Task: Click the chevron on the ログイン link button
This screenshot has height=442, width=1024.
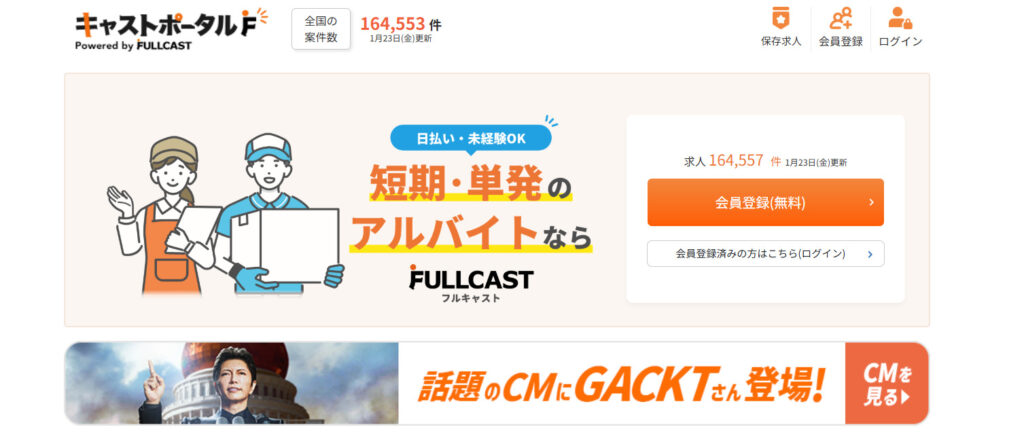Action: tap(870, 254)
